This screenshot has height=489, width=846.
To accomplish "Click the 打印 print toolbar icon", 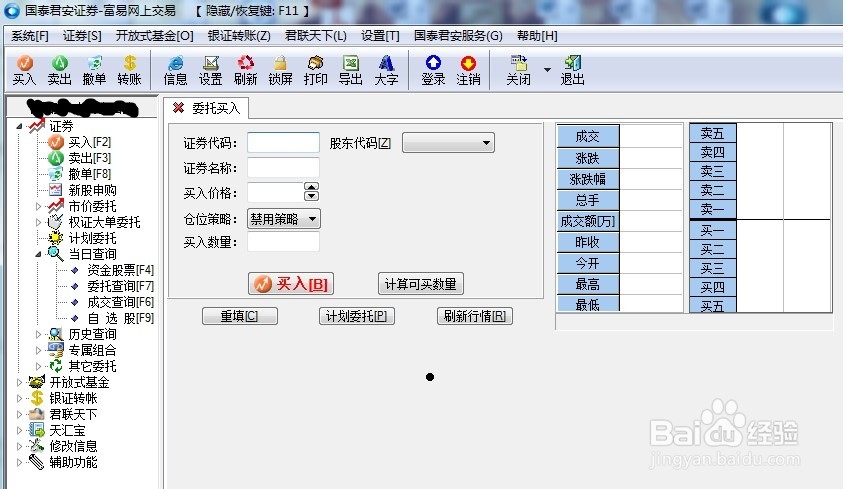I will 316,70.
